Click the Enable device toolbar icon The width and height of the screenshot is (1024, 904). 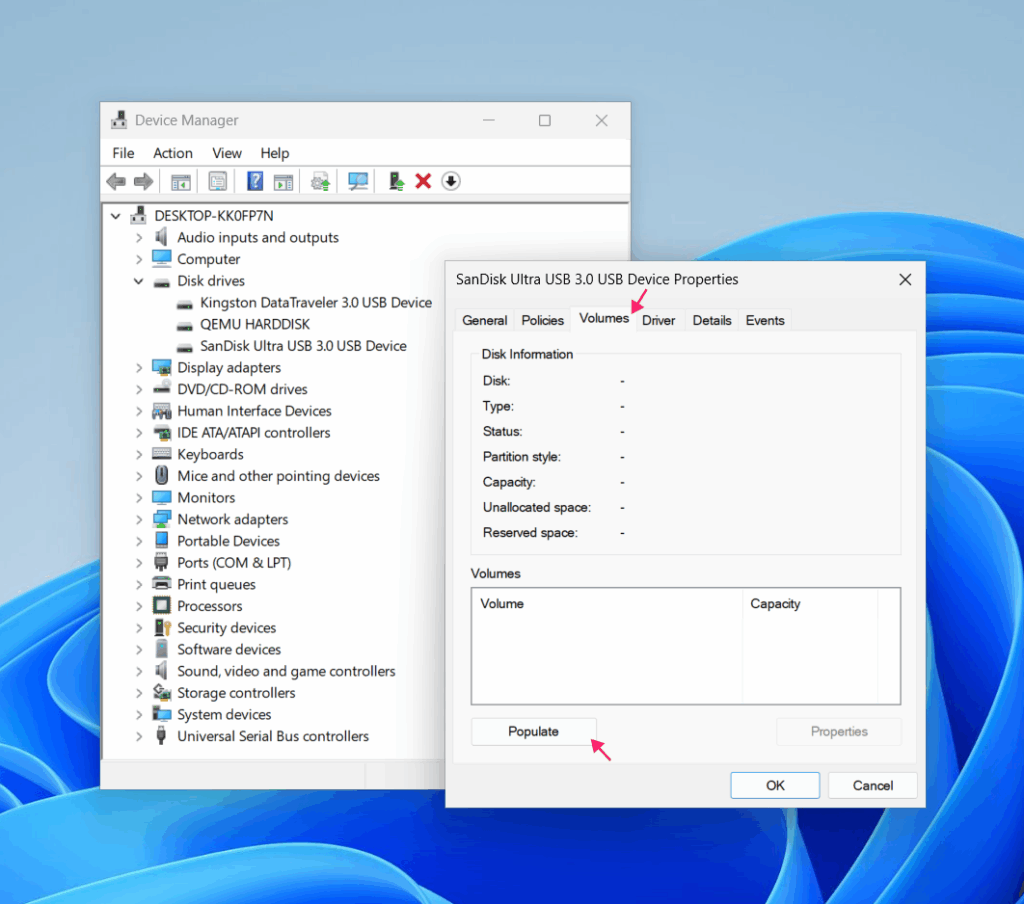[x=396, y=181]
